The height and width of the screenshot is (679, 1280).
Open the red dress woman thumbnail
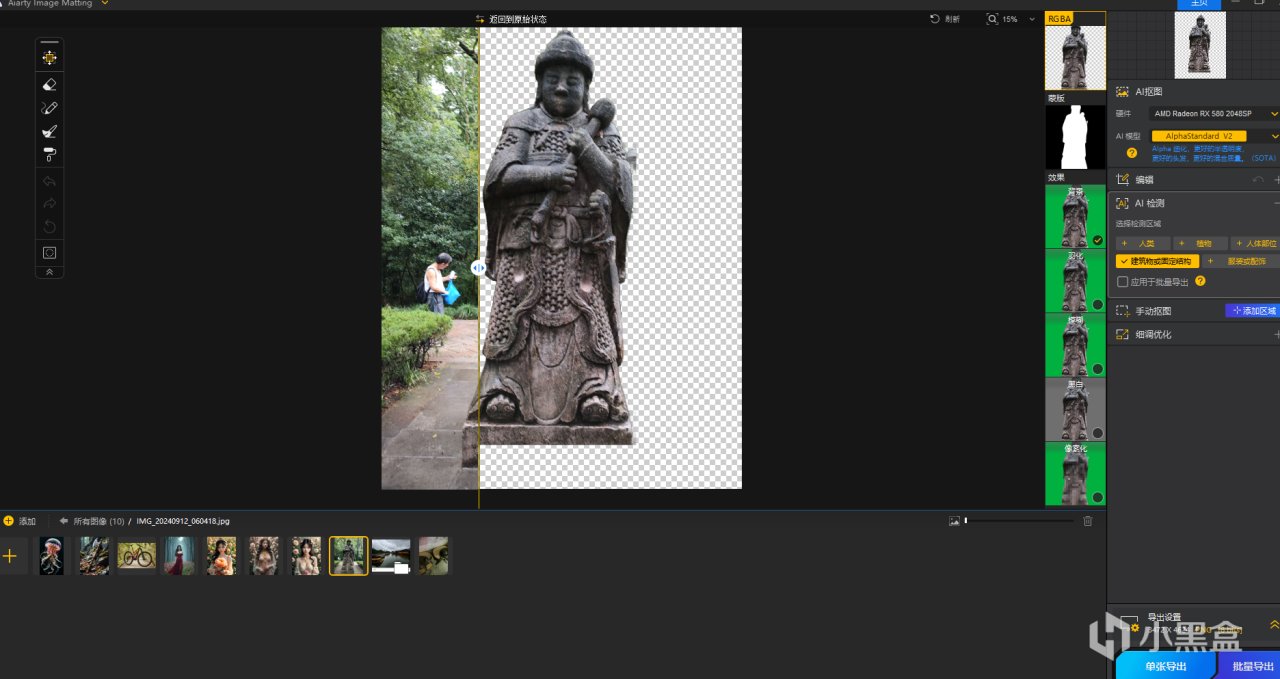(180, 556)
